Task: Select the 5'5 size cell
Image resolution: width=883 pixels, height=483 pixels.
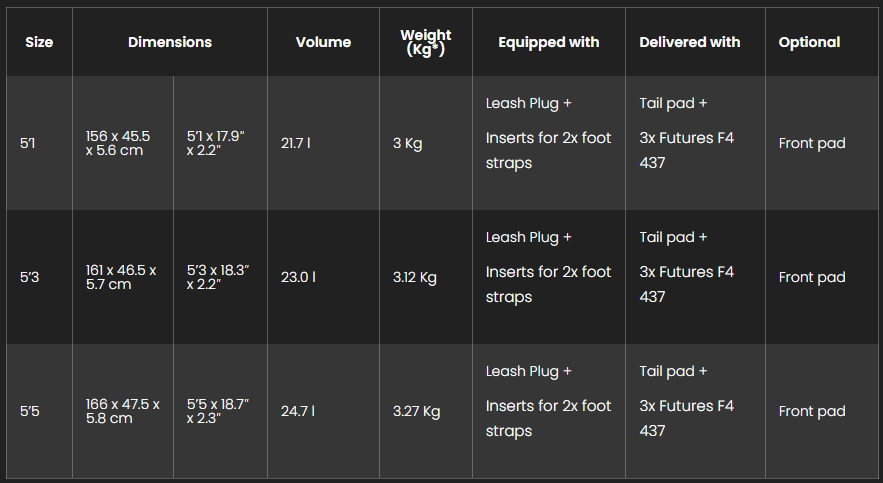Action: click(x=39, y=411)
